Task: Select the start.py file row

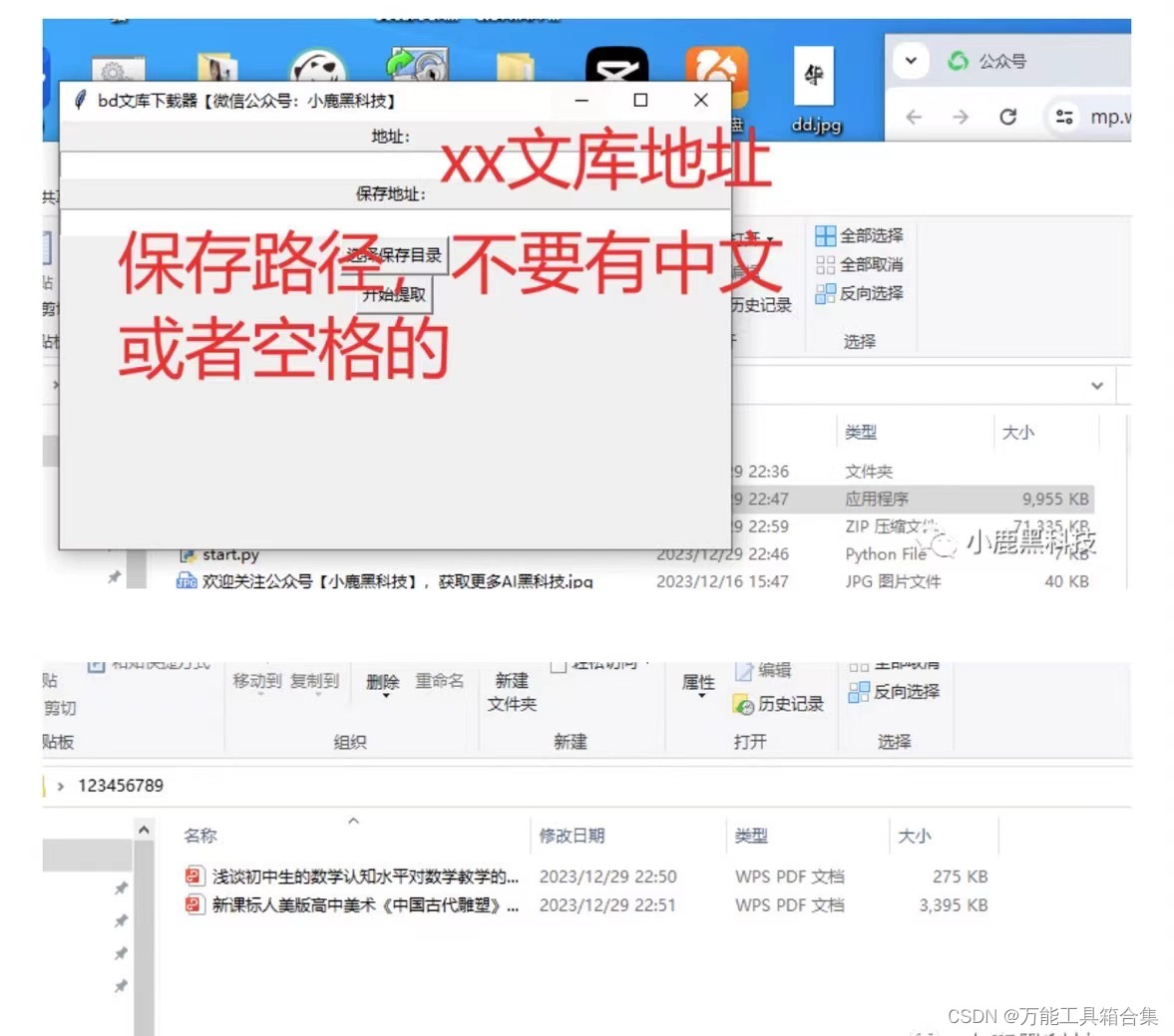Action: (633, 554)
